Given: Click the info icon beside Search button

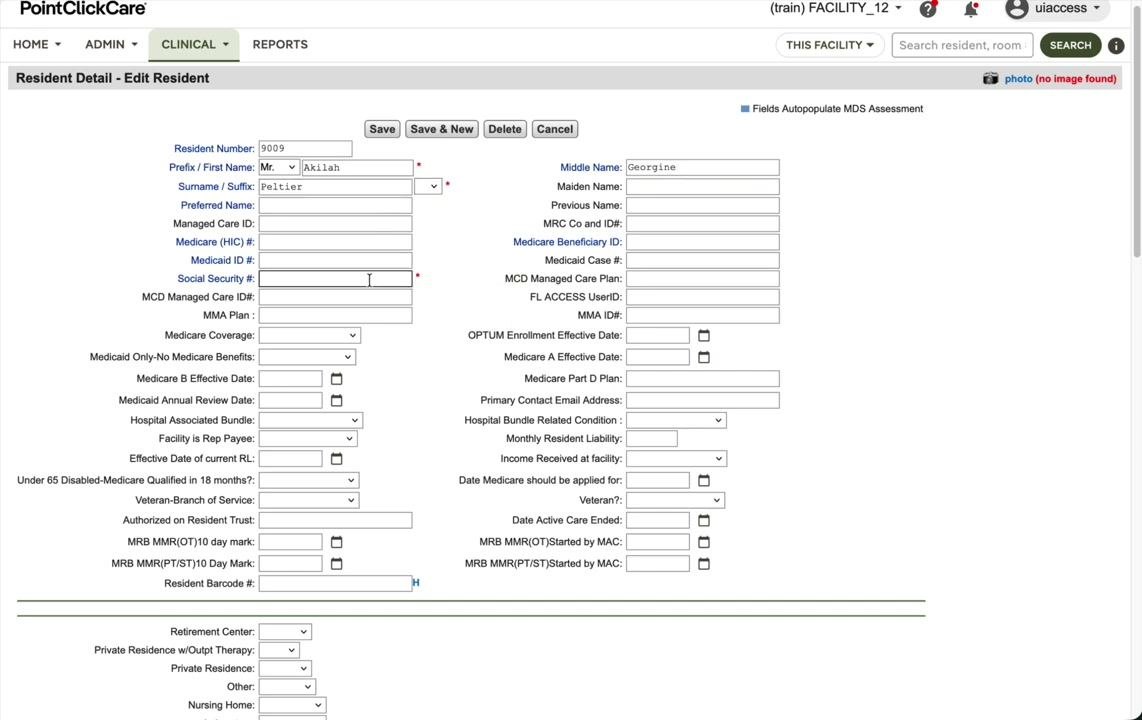Looking at the screenshot, I should (1116, 45).
